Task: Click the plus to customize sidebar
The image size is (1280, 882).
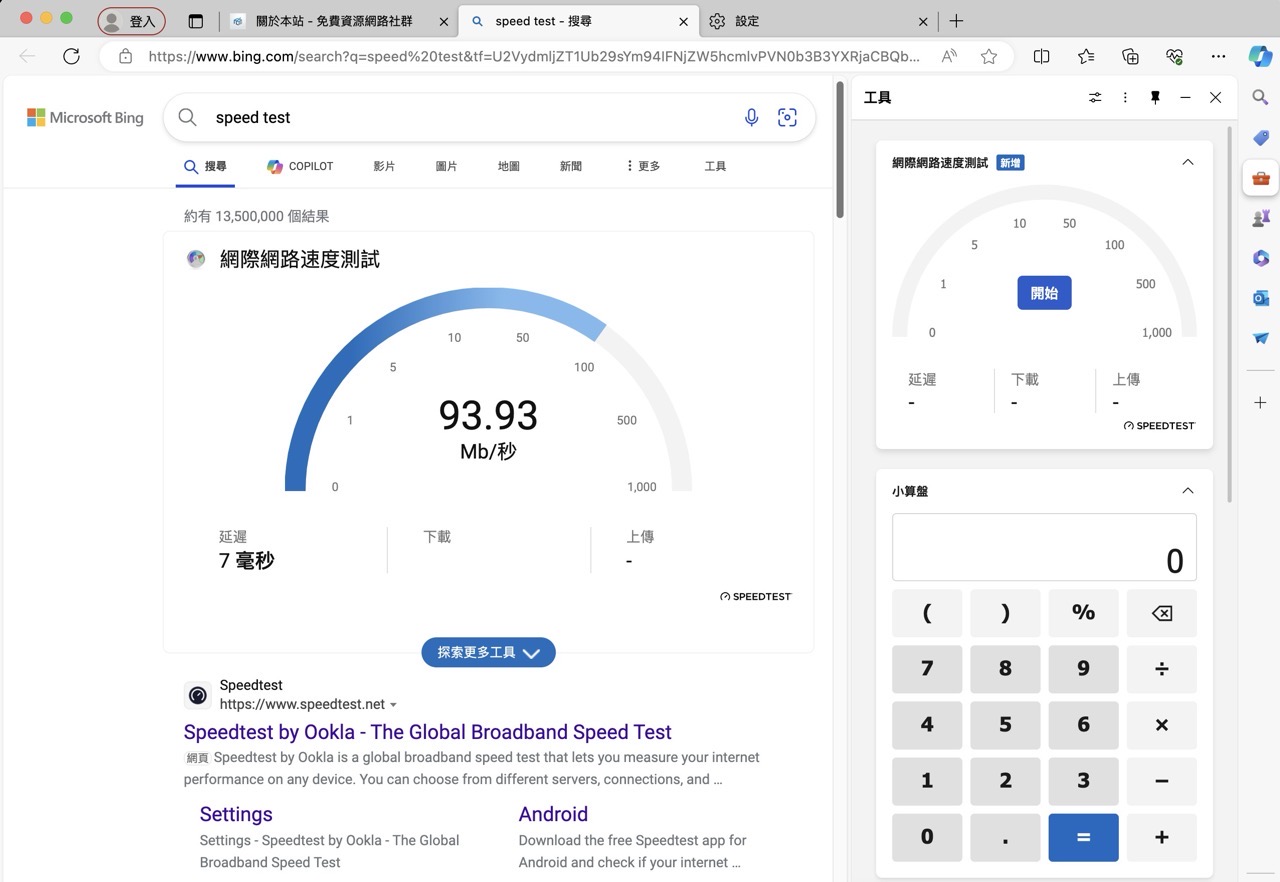Action: [1260, 402]
